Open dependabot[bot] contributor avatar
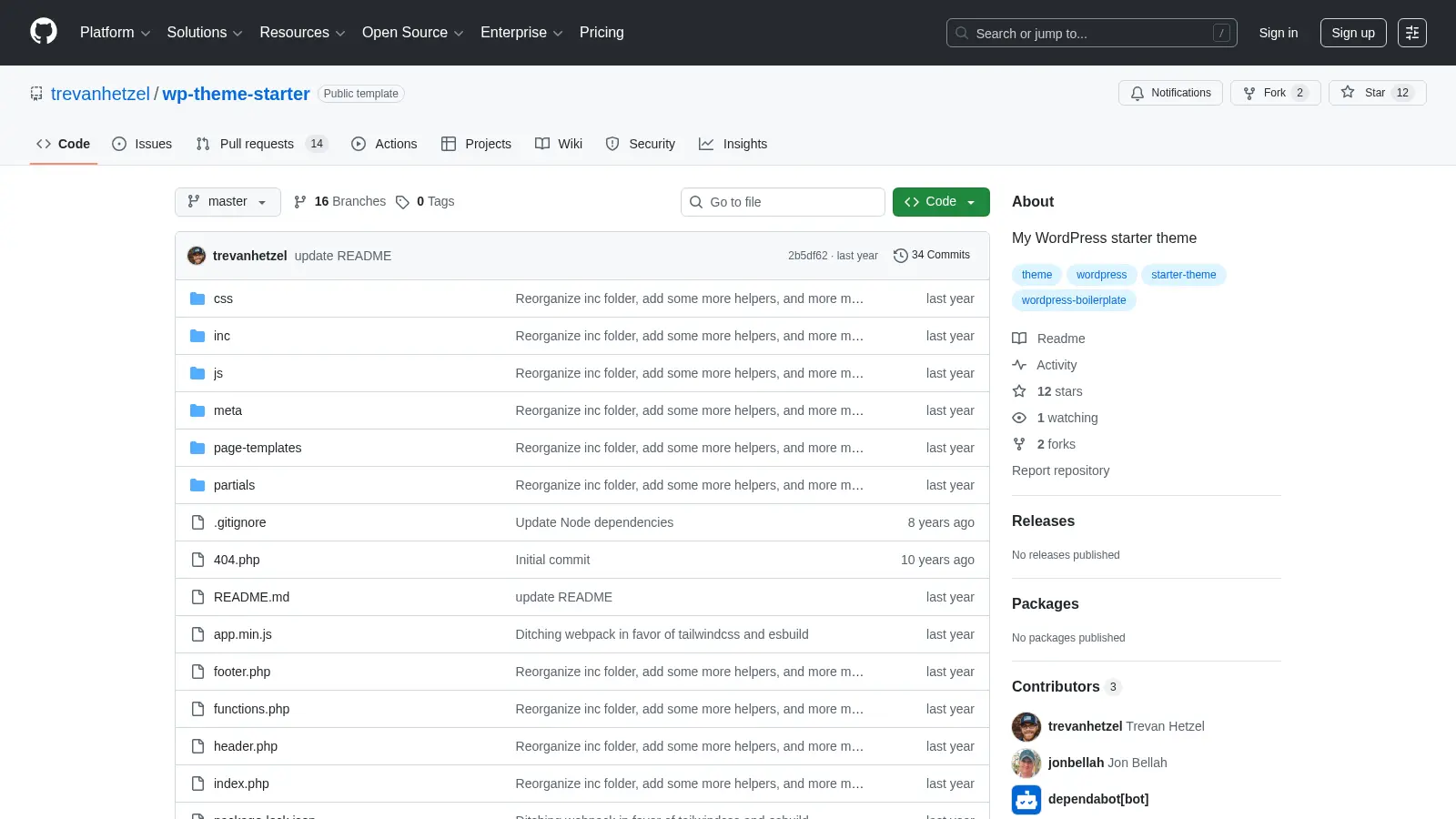This screenshot has height=819, width=1456. click(x=1026, y=799)
